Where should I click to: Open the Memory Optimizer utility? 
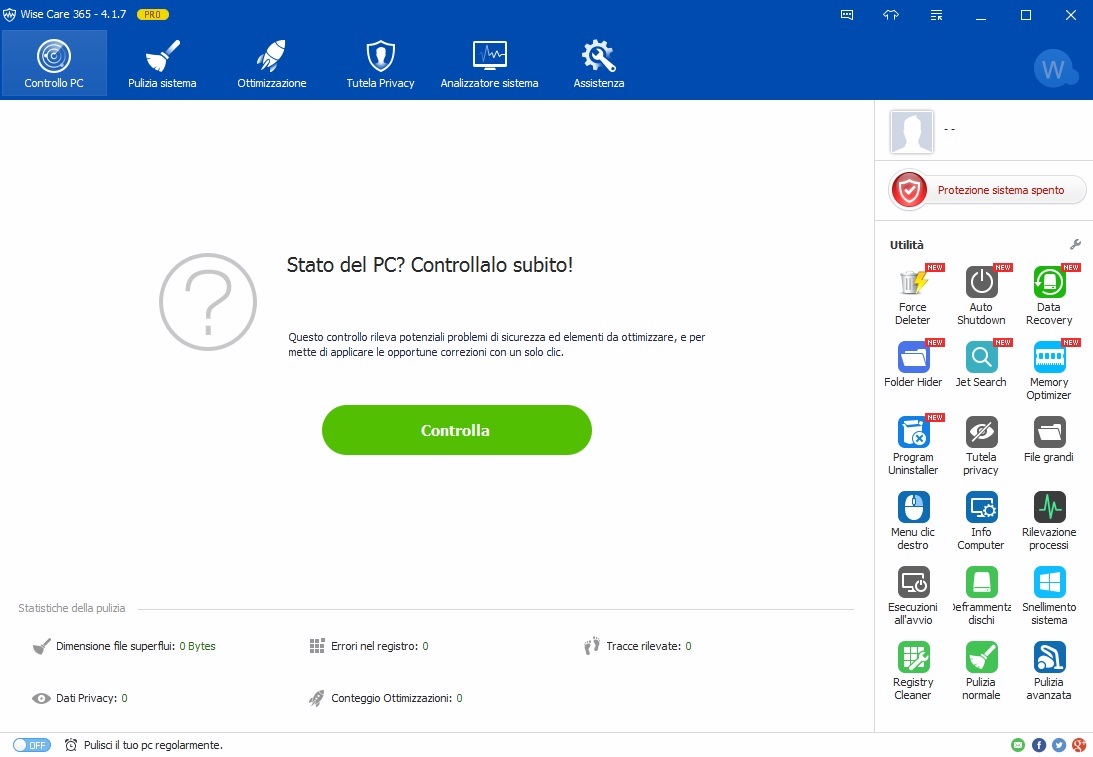[1048, 370]
